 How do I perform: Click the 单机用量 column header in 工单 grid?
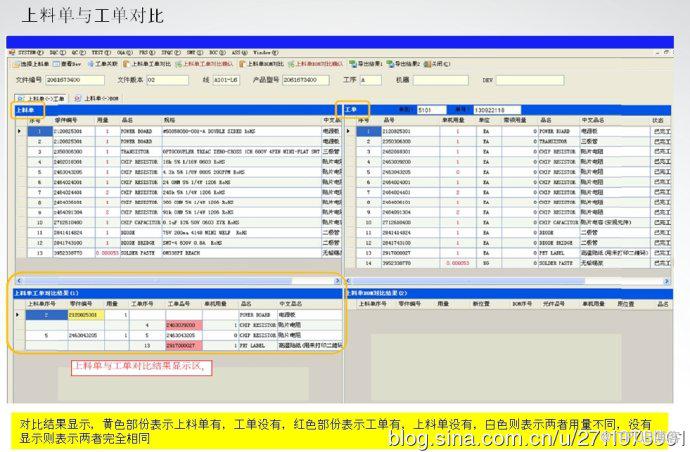[x=458, y=120]
